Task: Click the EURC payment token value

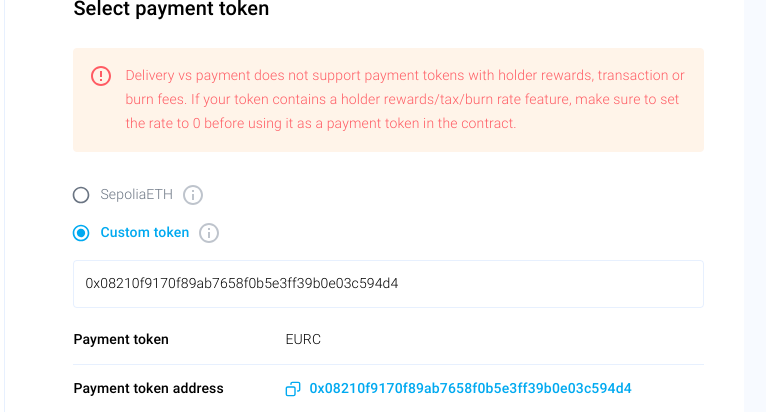Action: [x=303, y=339]
